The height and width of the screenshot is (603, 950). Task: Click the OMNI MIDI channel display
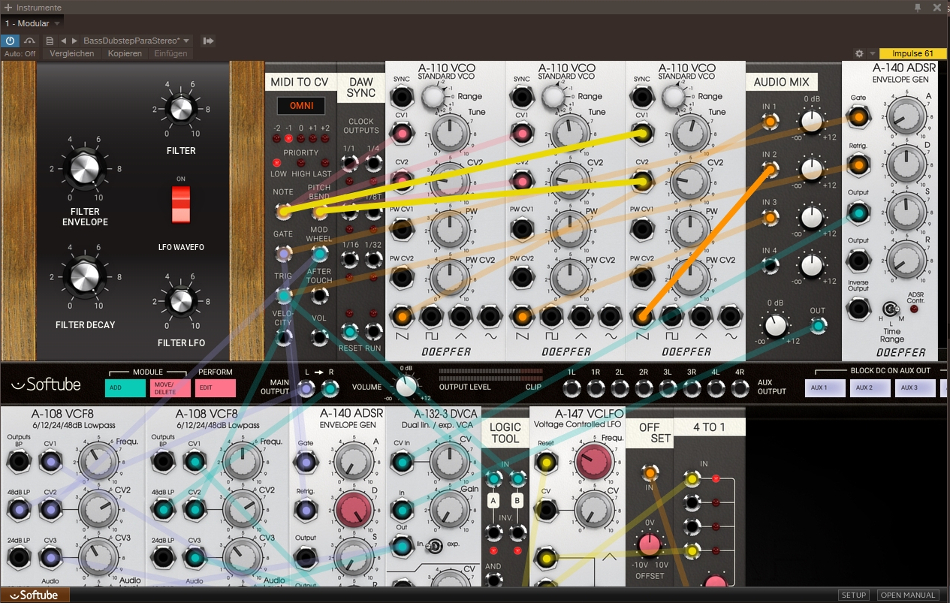301,105
